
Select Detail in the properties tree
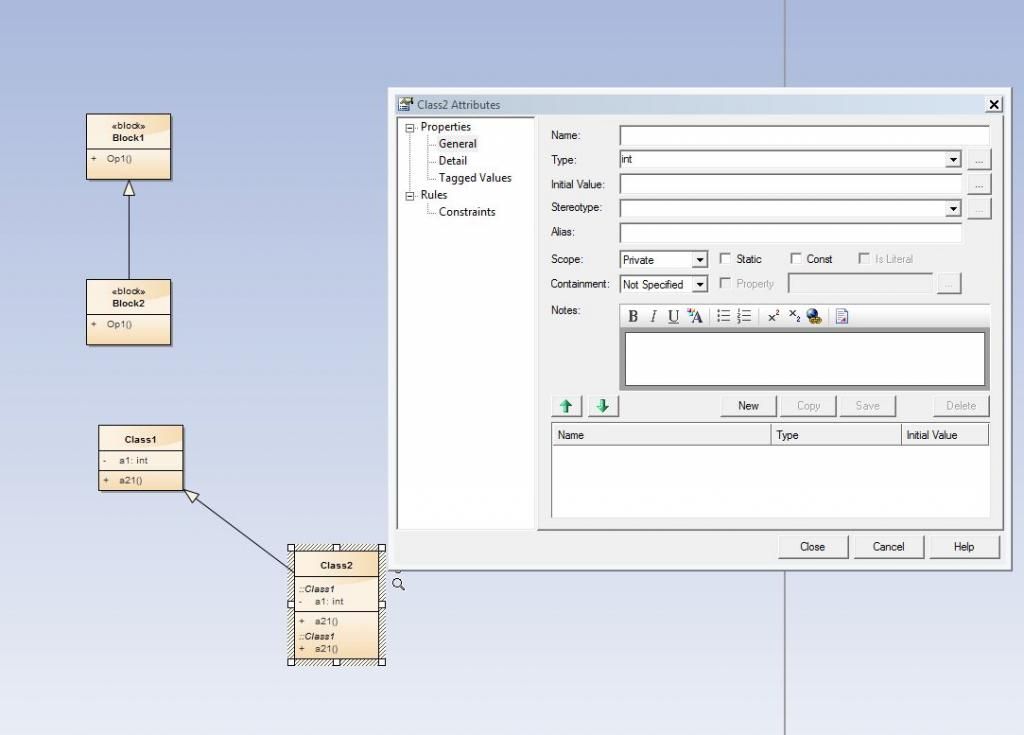point(453,161)
